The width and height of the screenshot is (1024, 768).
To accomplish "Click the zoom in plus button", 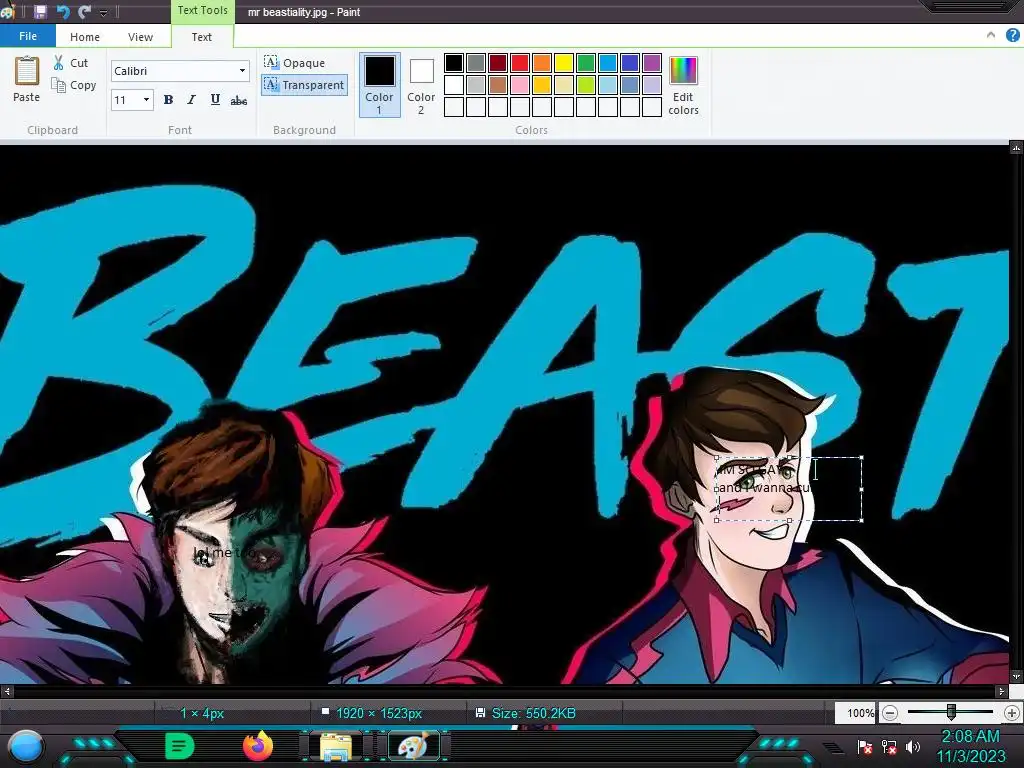I will (x=1012, y=713).
